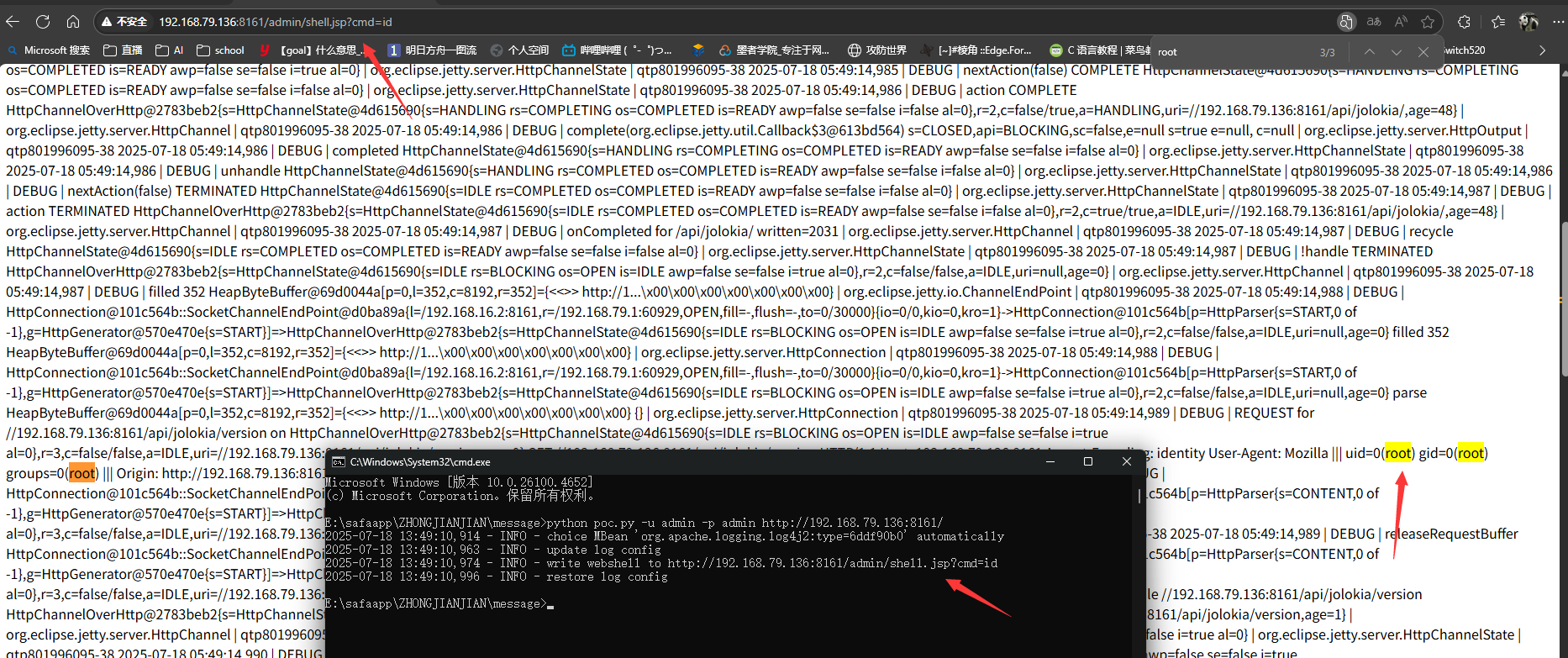The width and height of the screenshot is (1568, 658).
Task: Click the 'action COMPLETE' text on the page
Action: point(1021,90)
